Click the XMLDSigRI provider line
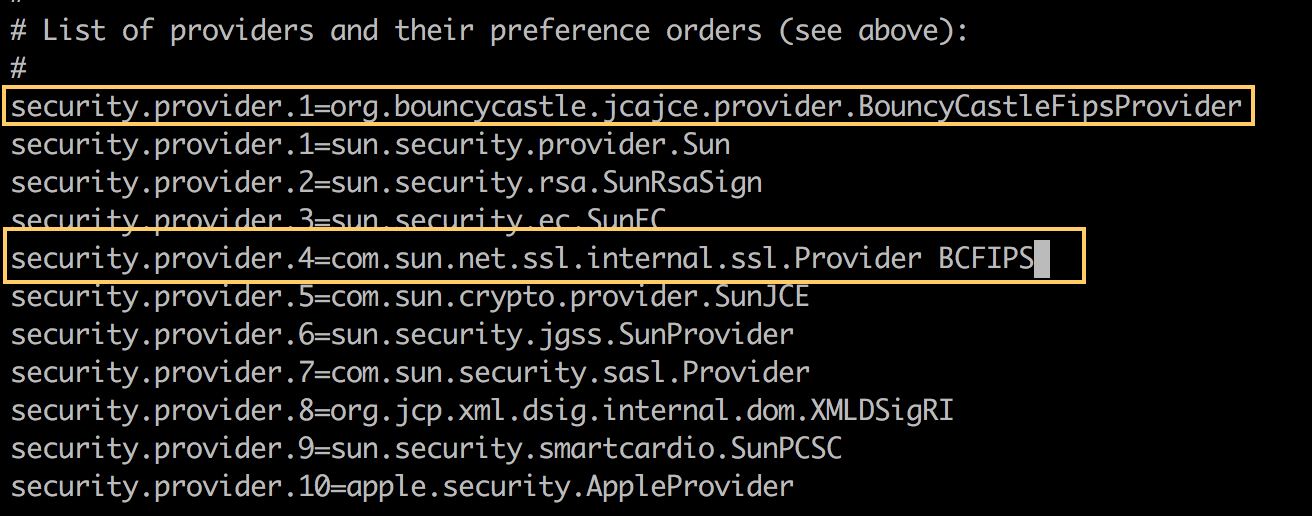1312x516 pixels. tap(481, 411)
